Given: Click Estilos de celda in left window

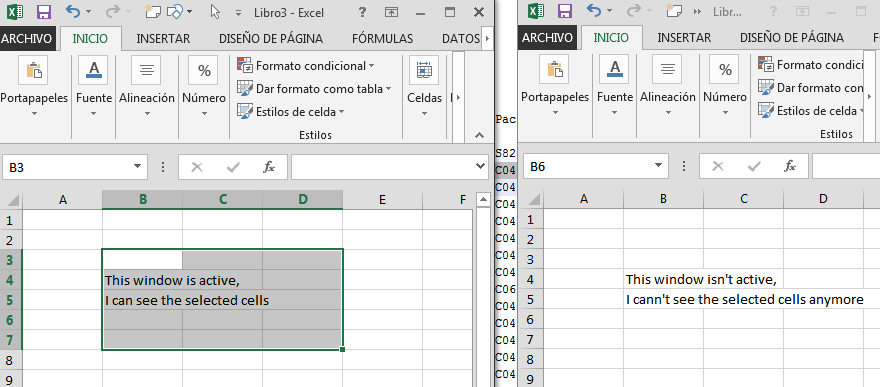Looking at the screenshot, I should (291, 112).
